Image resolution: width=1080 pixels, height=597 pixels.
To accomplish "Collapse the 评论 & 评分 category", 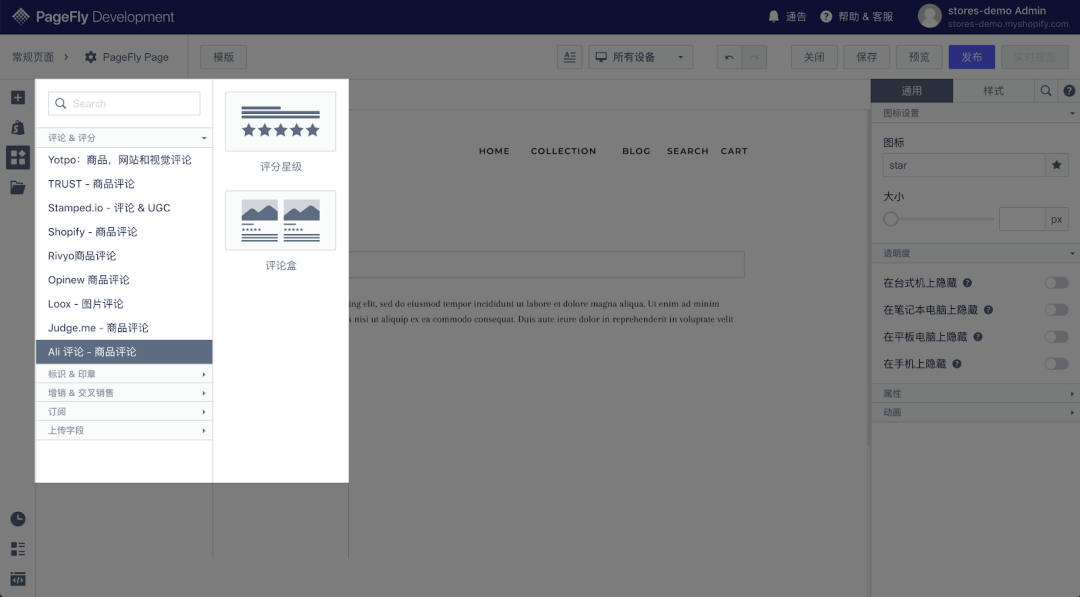I will click(124, 138).
